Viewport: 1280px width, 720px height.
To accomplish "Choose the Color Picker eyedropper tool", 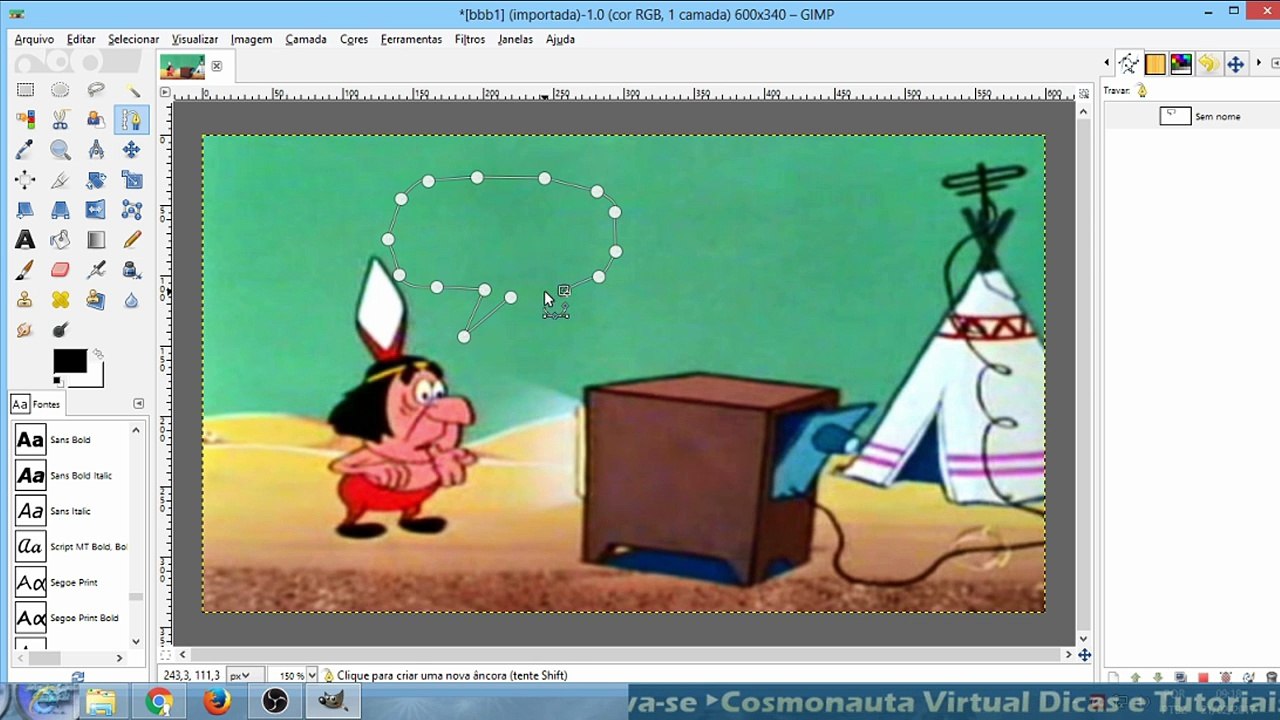I will click(x=25, y=150).
